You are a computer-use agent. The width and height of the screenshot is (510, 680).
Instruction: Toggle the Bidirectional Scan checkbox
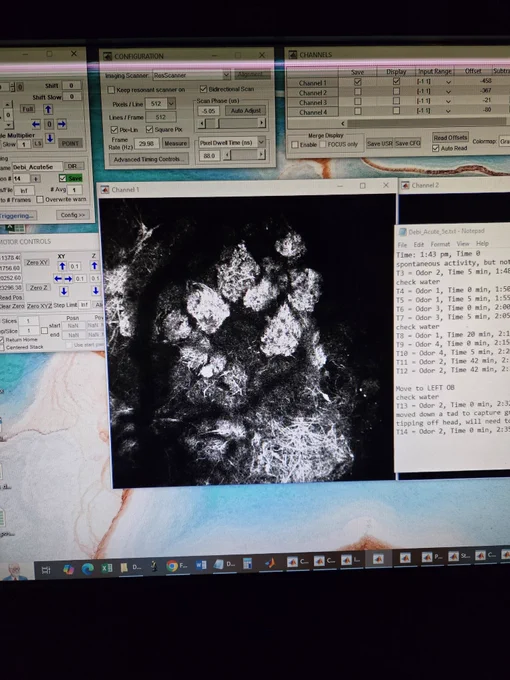(x=203, y=89)
